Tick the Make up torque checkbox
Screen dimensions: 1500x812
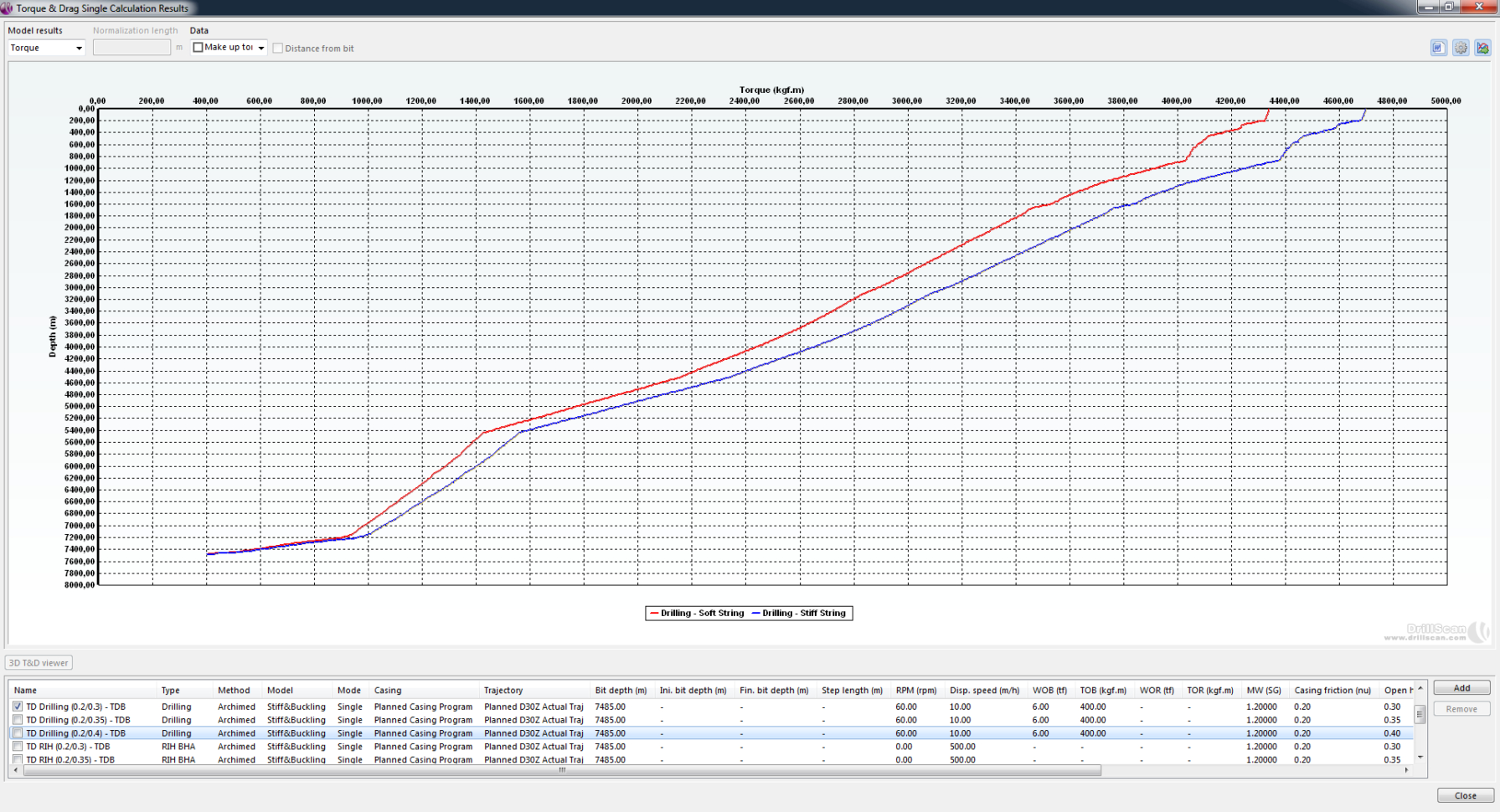(198, 48)
